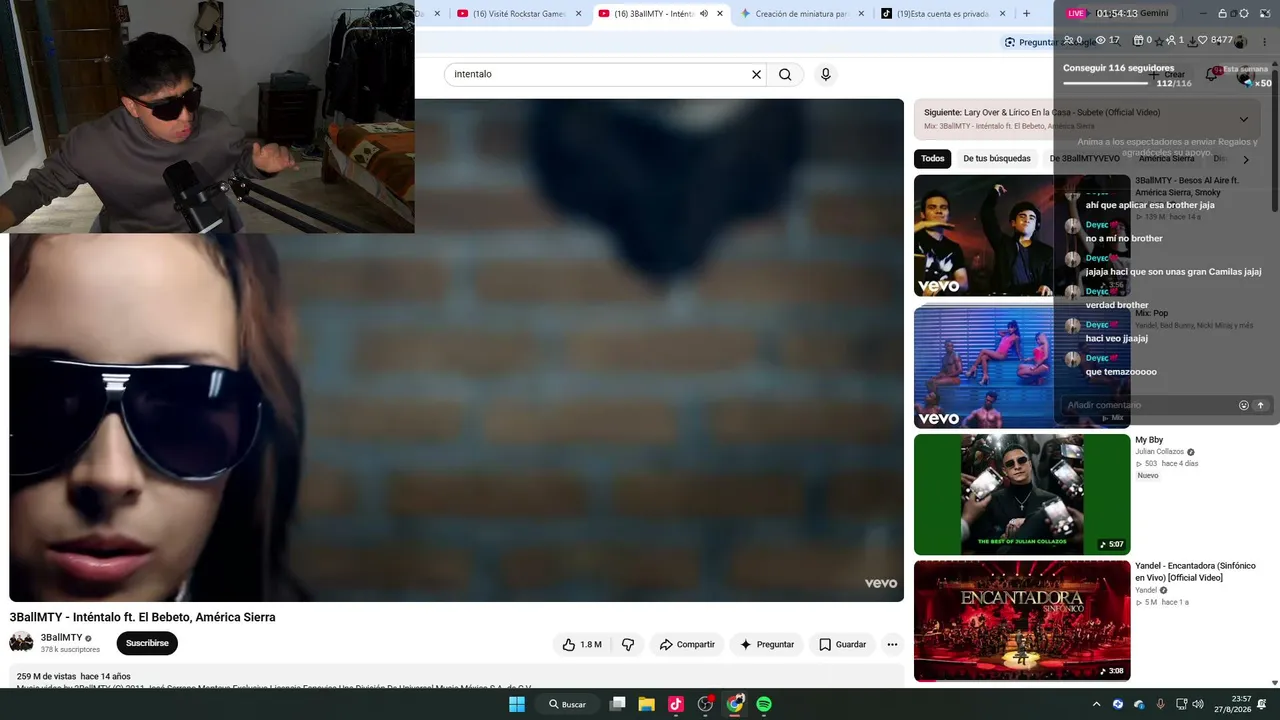Play the My Bby video thumbnail
This screenshot has width=1280, height=720.
[1022, 495]
